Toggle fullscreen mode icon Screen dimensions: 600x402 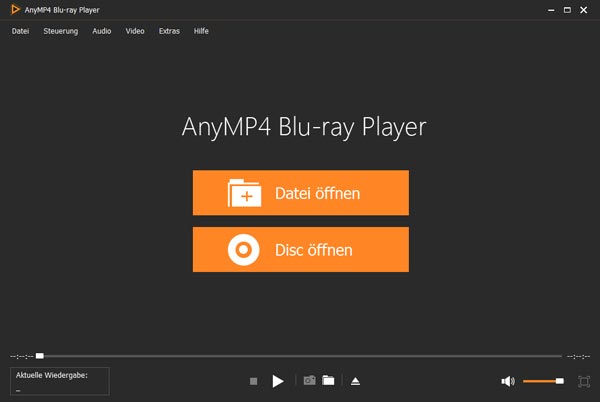(x=584, y=381)
